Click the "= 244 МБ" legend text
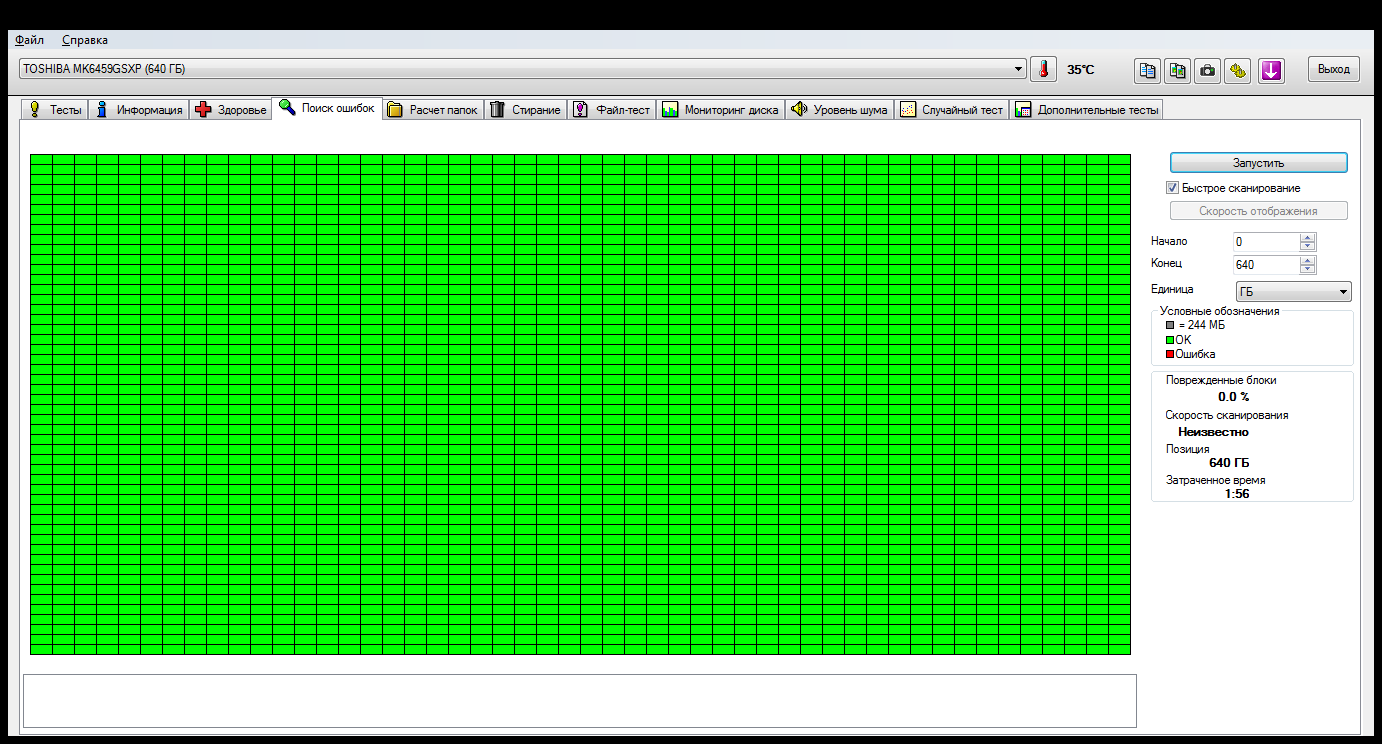 pyautogui.click(x=1201, y=325)
